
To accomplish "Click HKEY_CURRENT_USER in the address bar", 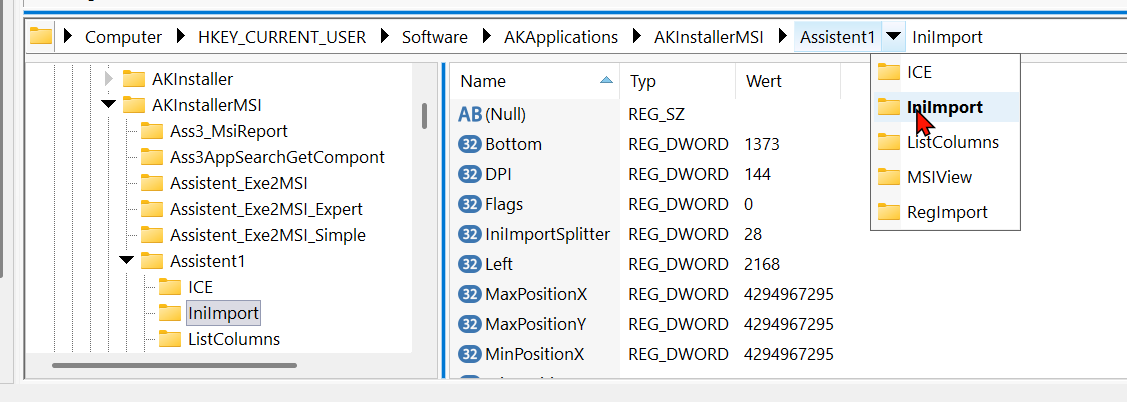I will [281, 37].
